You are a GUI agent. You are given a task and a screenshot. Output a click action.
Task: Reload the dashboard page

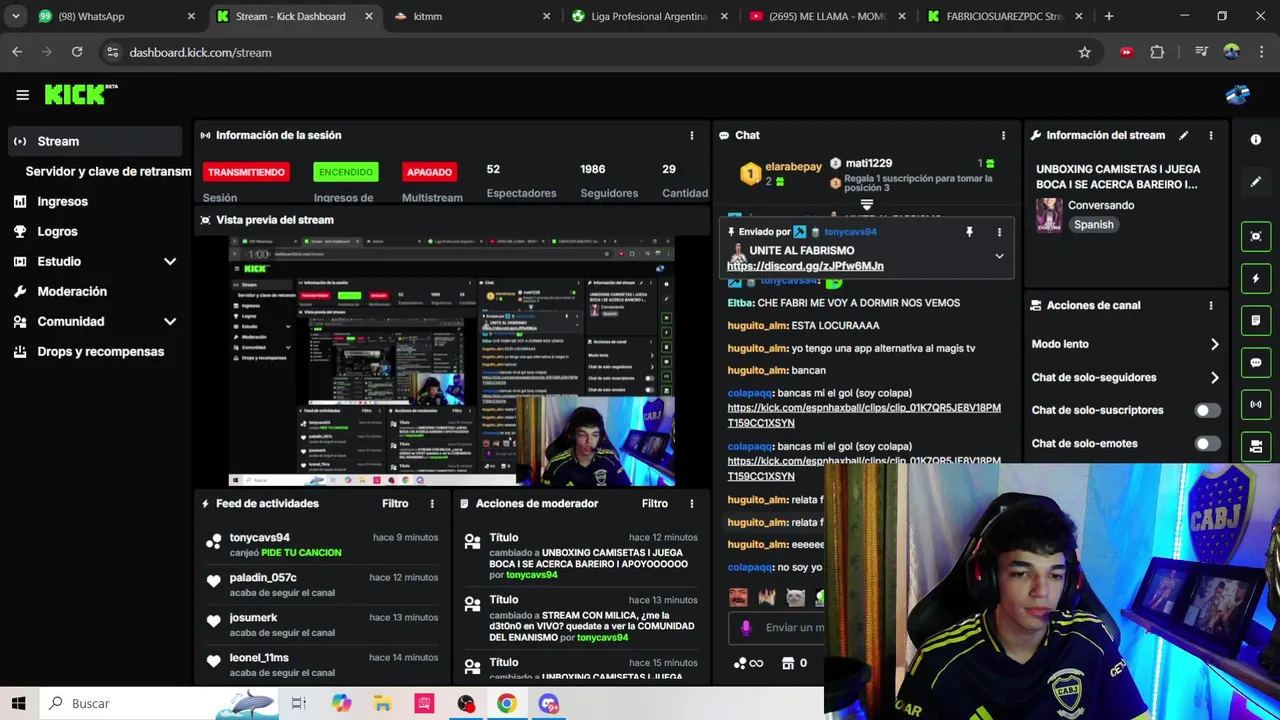coord(77,52)
